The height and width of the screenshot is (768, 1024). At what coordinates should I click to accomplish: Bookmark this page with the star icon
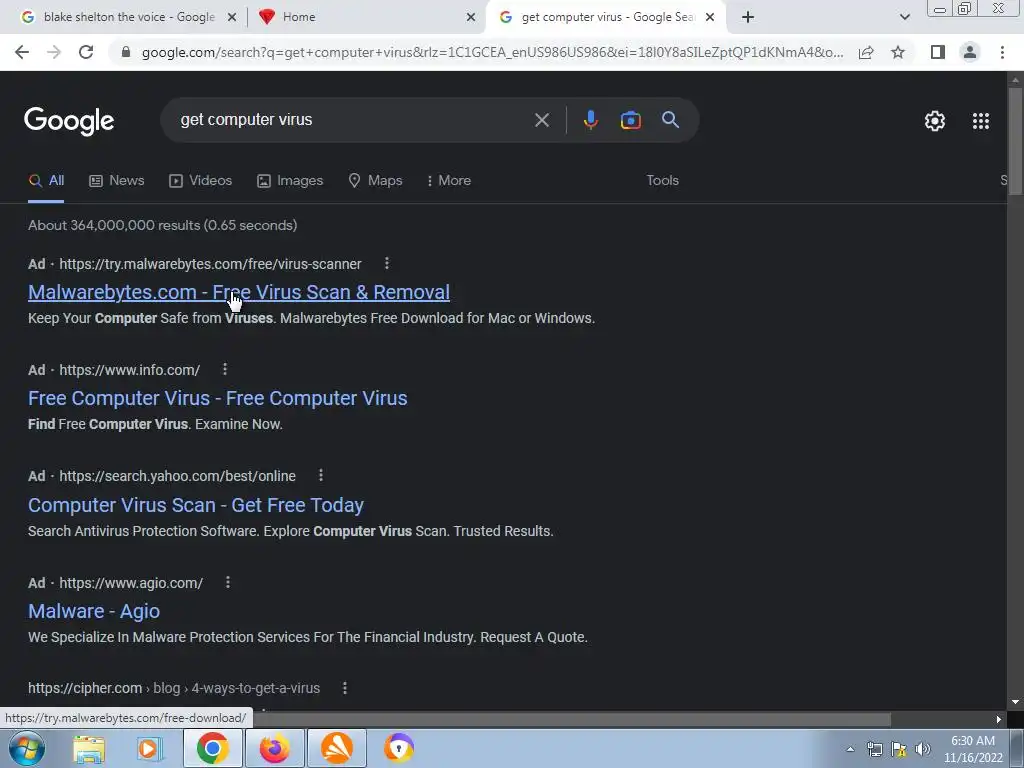coord(898,52)
